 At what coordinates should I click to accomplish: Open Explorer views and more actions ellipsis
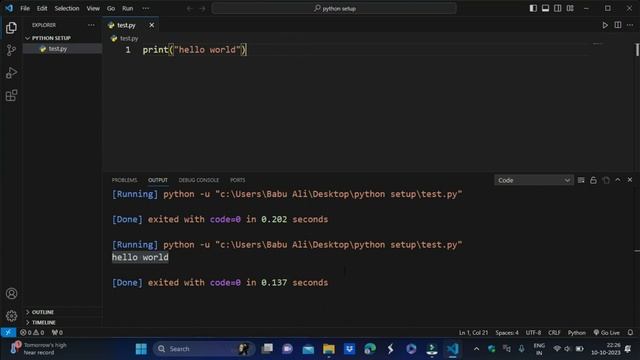tap(91, 25)
